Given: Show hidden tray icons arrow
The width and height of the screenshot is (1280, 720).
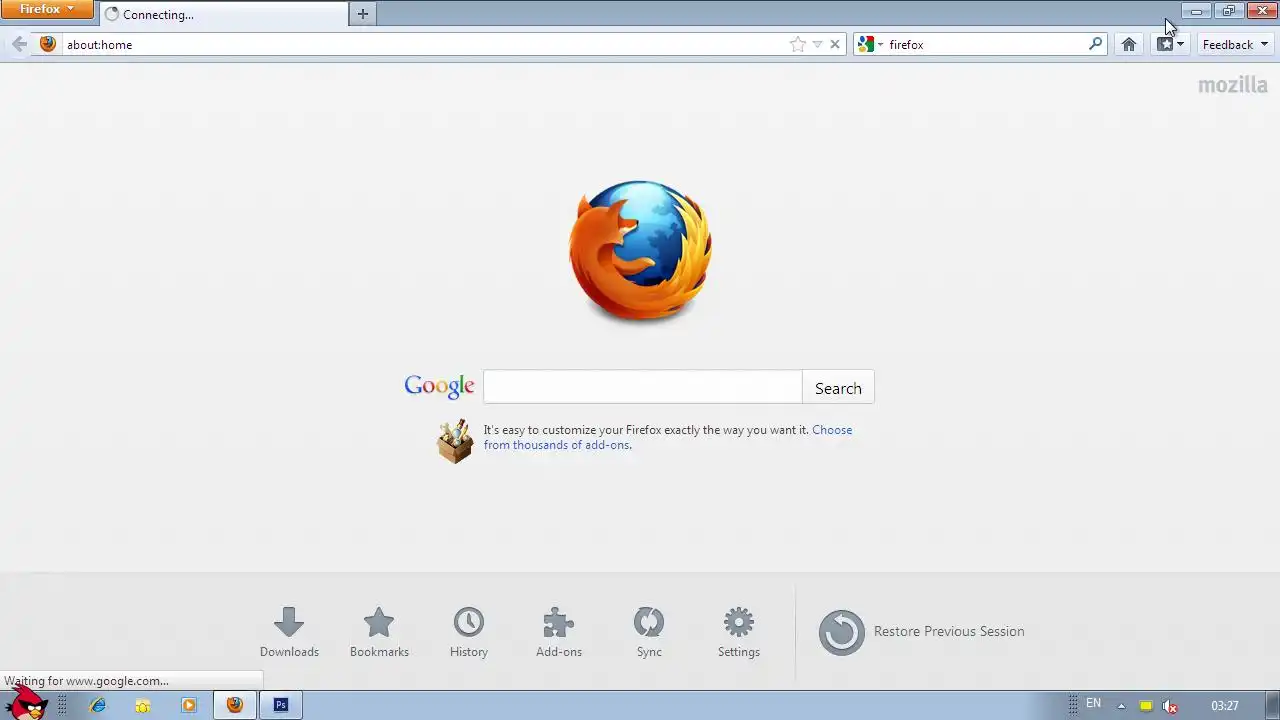Looking at the screenshot, I should [x=1121, y=706].
